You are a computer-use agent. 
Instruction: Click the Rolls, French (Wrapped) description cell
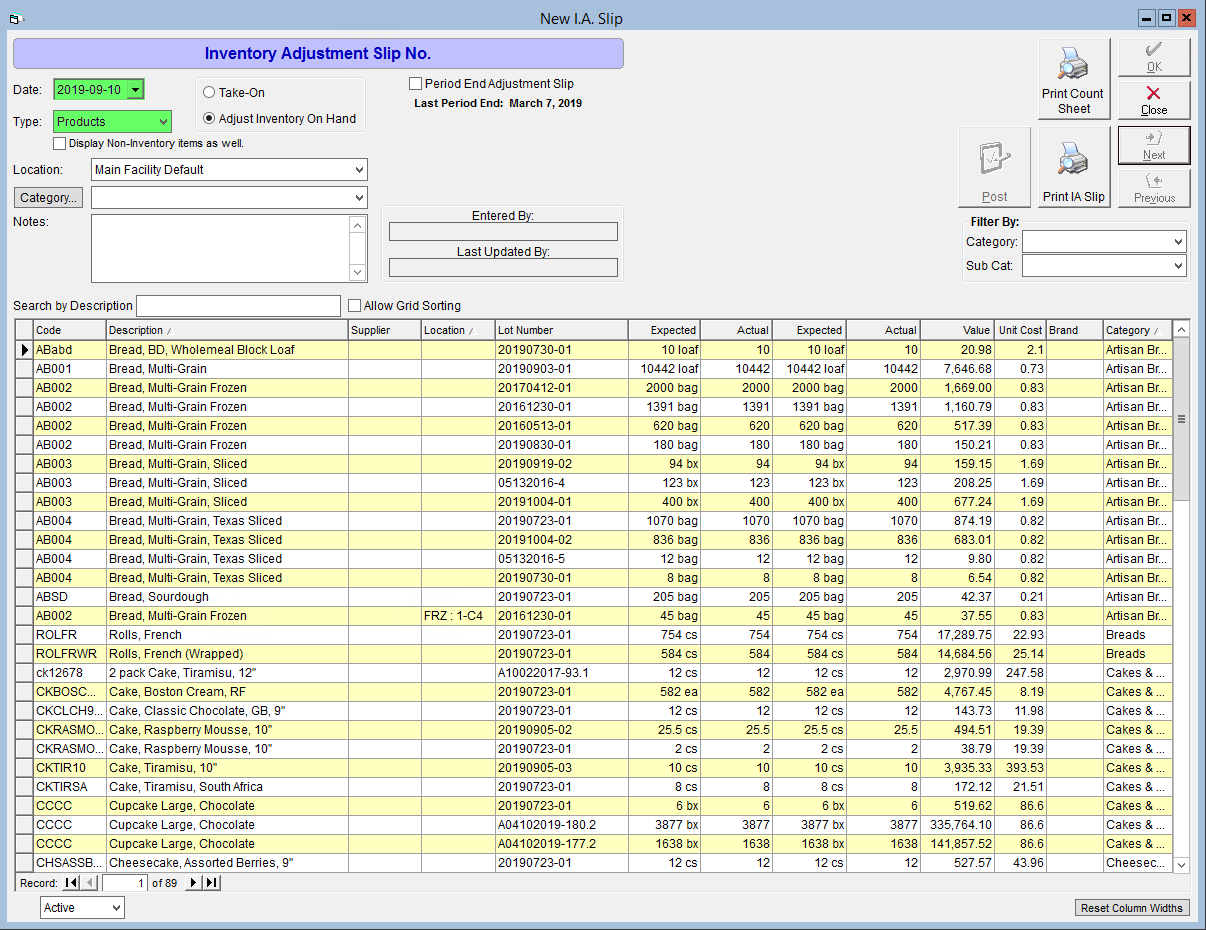tap(227, 654)
